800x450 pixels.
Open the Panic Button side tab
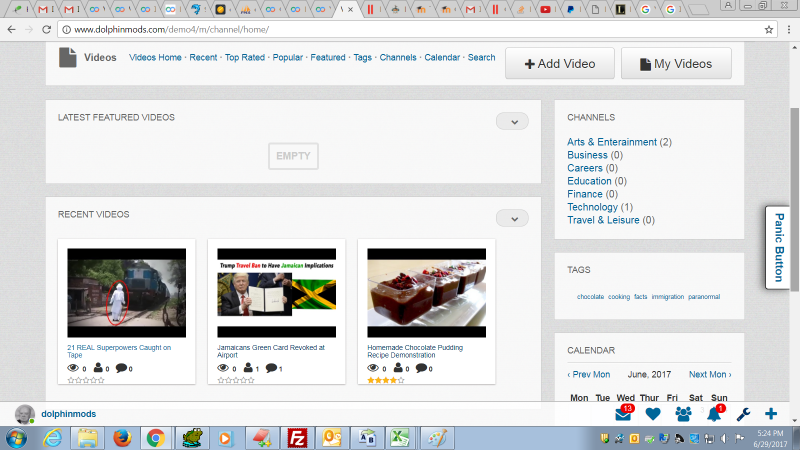[778, 247]
